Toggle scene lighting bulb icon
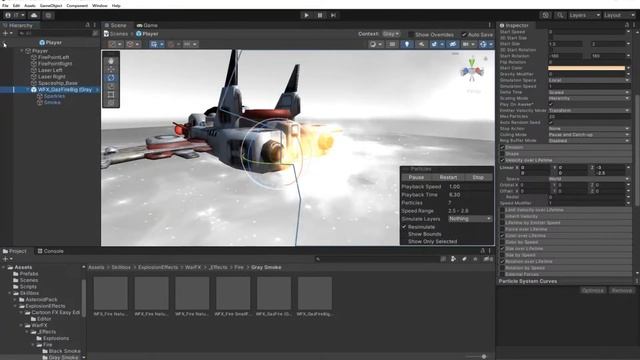The height and width of the screenshot is (360, 640). pyautogui.click(x=407, y=44)
